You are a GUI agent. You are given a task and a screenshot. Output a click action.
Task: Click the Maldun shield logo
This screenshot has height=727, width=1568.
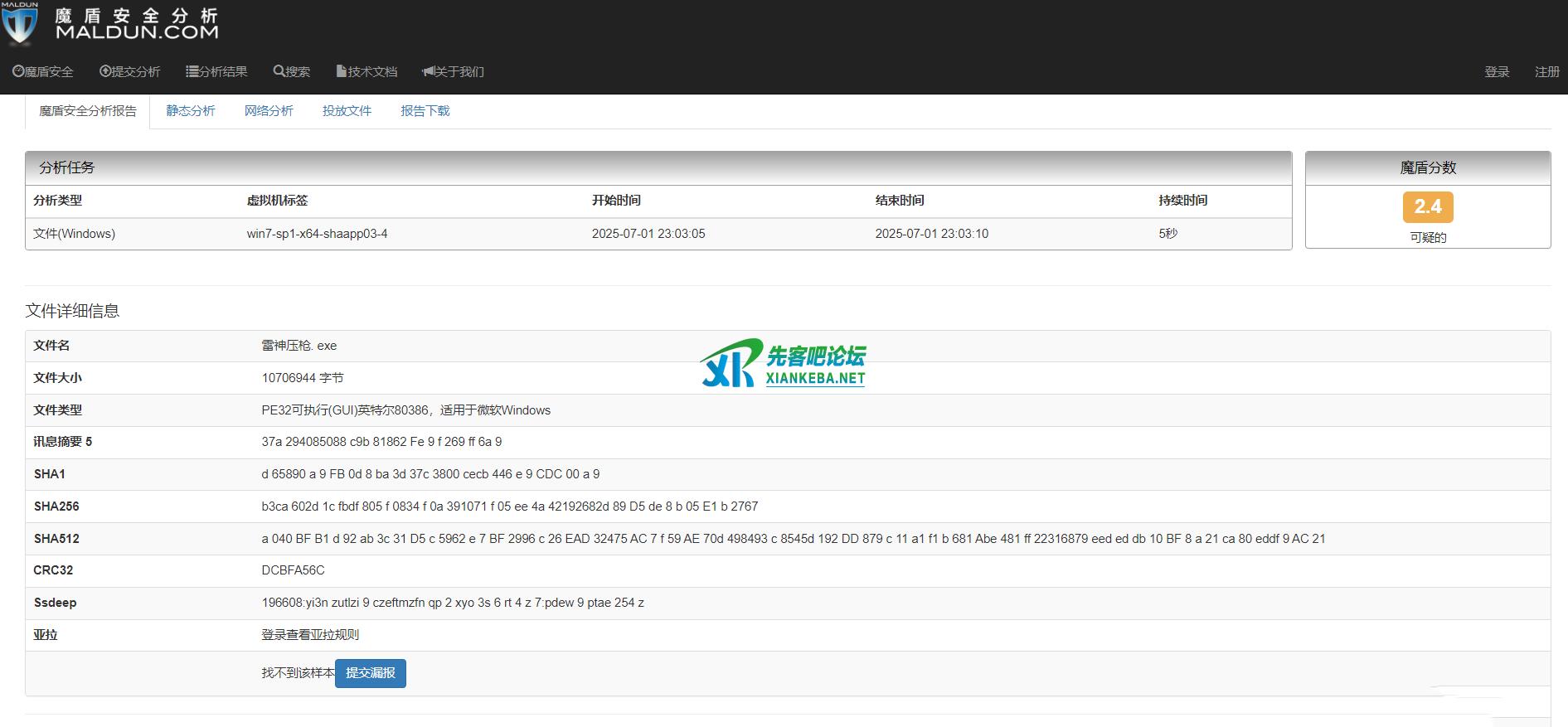(20, 23)
